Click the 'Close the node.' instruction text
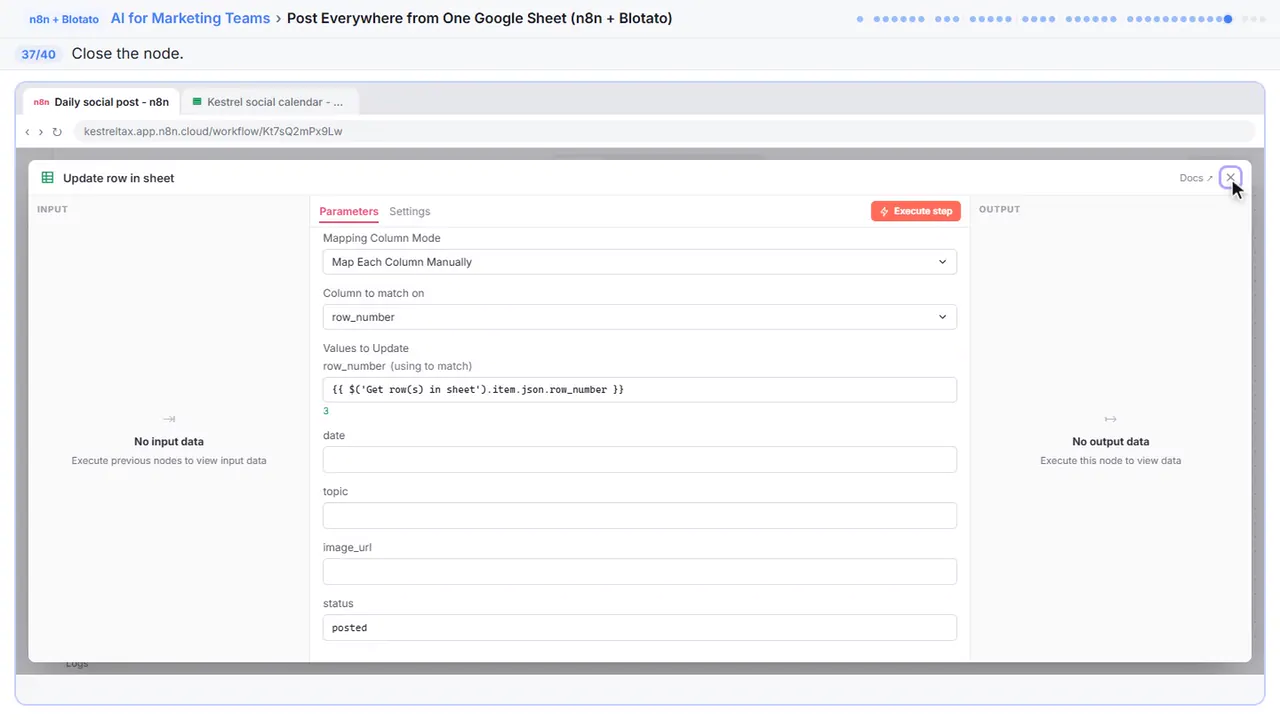Image resolution: width=1280 pixels, height=720 pixels. pyautogui.click(x=127, y=53)
